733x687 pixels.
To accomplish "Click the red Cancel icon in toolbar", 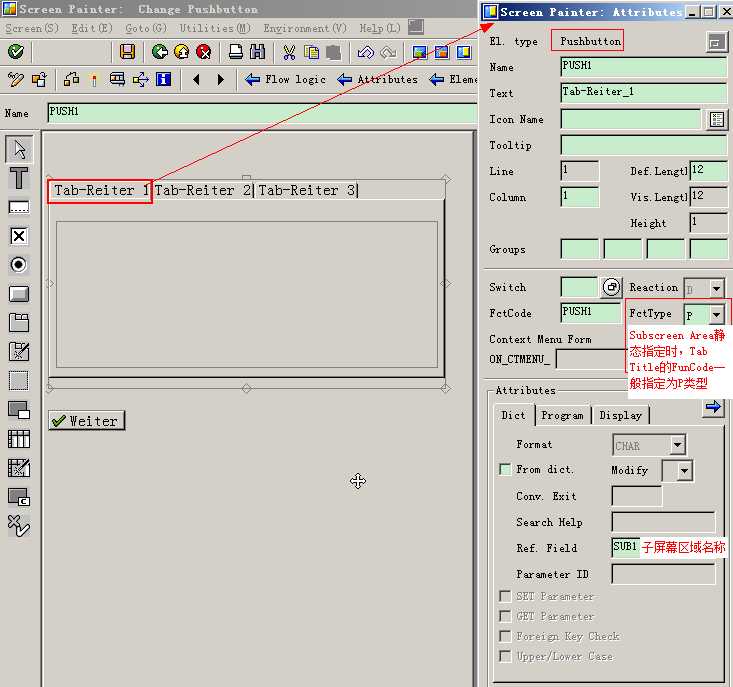I will coord(204,51).
